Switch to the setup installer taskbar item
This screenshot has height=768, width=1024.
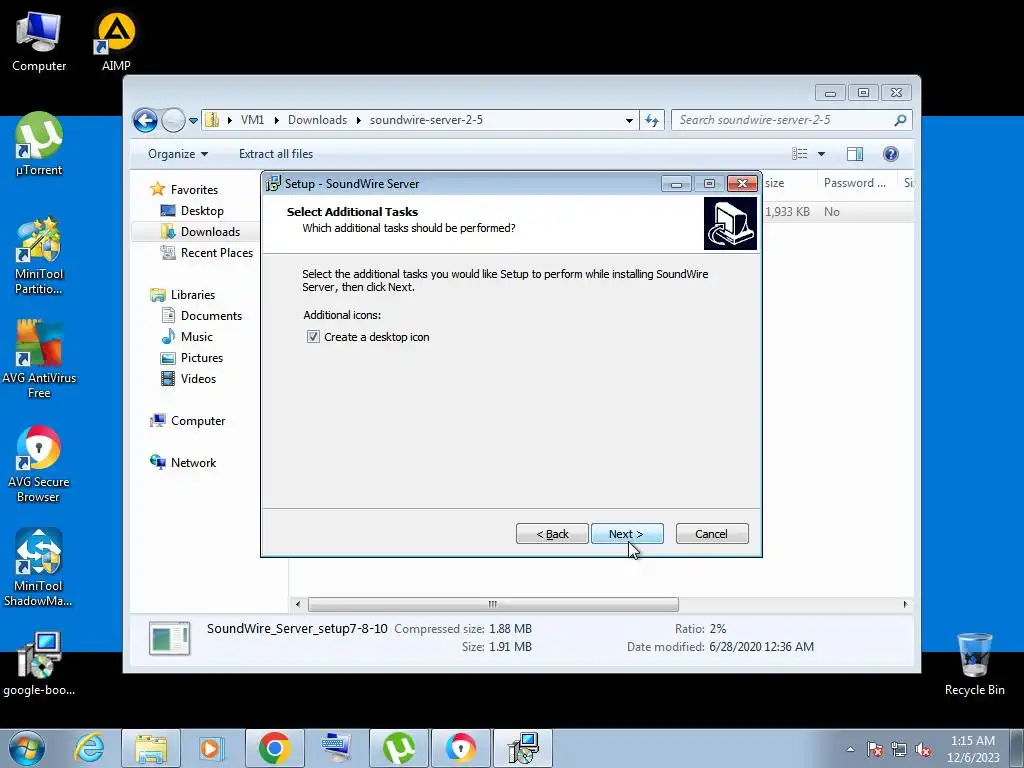pyautogui.click(x=522, y=748)
